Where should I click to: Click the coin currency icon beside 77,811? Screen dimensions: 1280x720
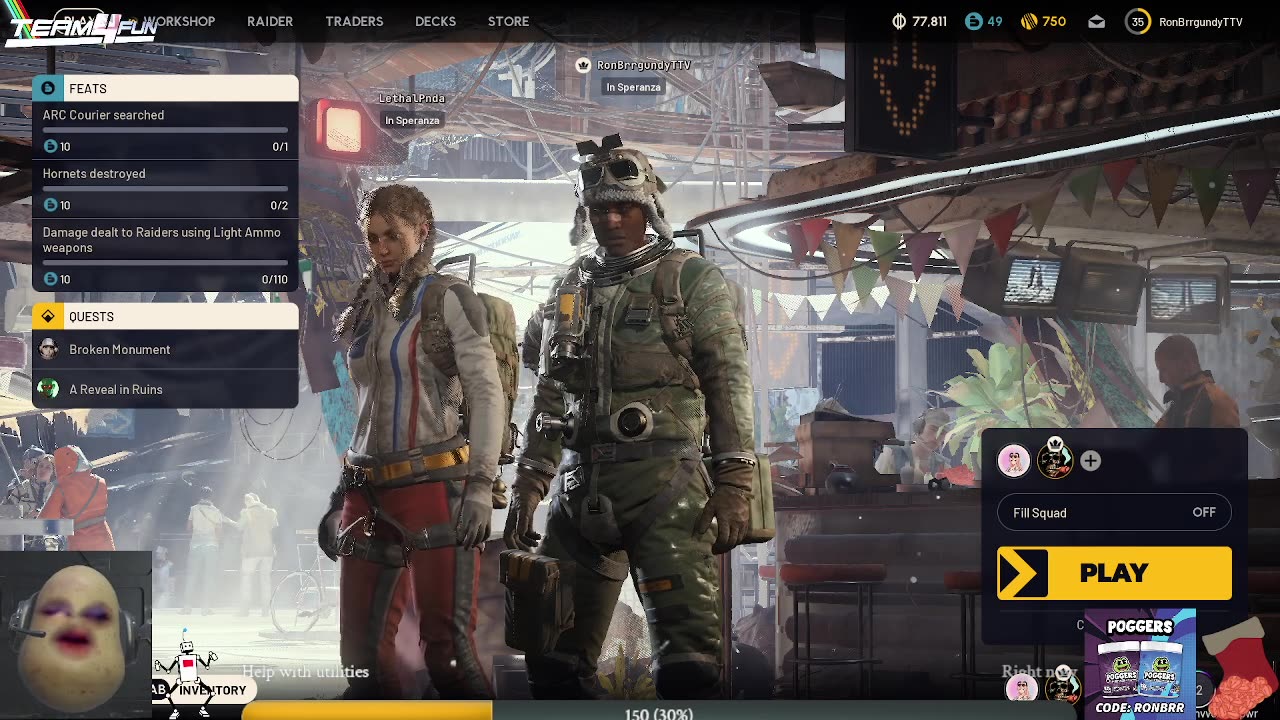click(x=899, y=21)
